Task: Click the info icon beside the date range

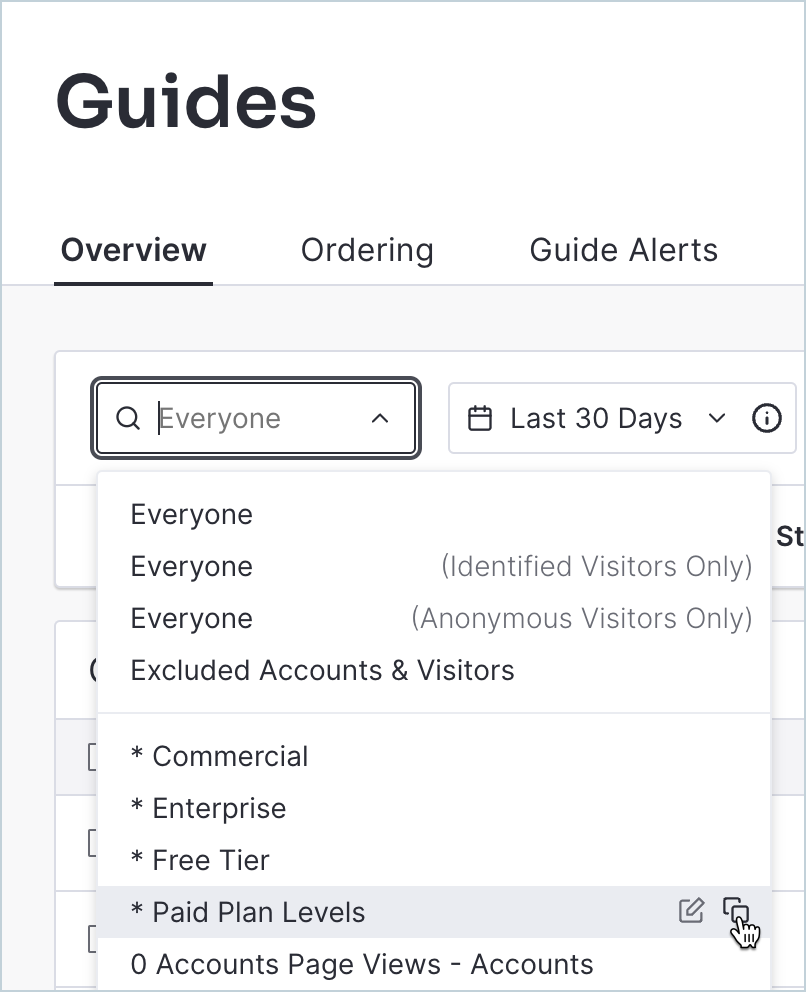Action: click(766, 418)
